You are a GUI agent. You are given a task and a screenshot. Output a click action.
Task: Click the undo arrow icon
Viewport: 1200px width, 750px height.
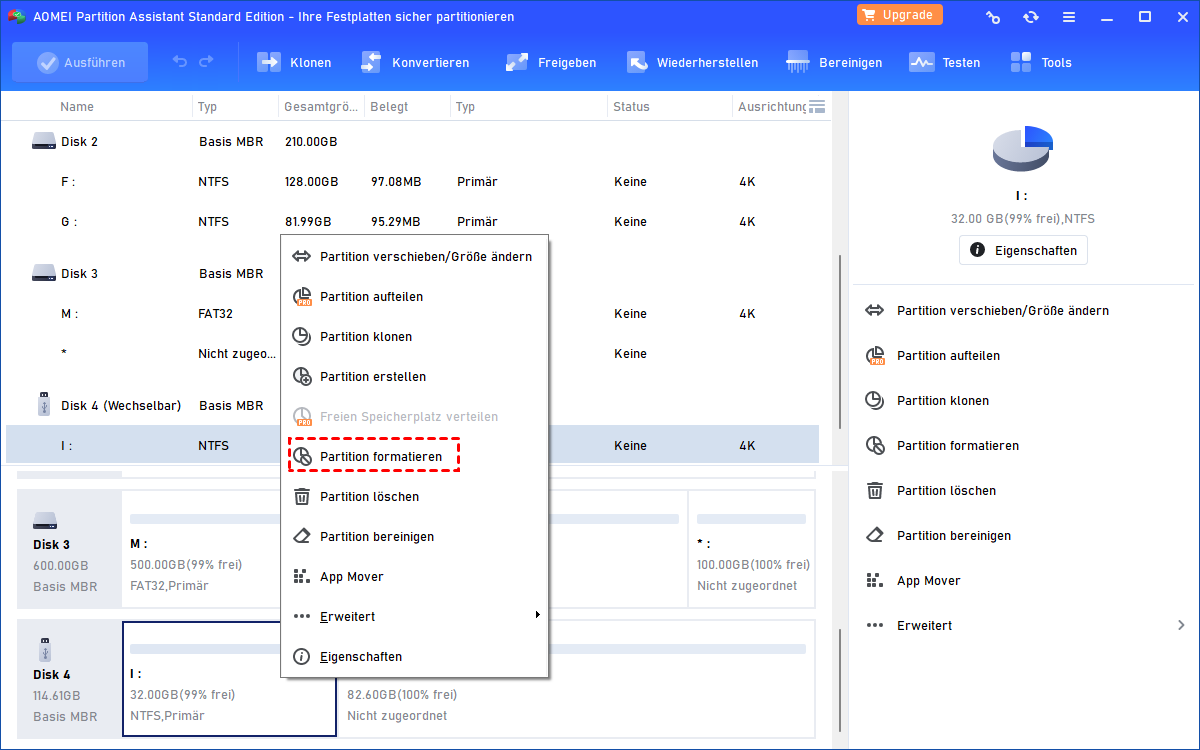(180, 62)
